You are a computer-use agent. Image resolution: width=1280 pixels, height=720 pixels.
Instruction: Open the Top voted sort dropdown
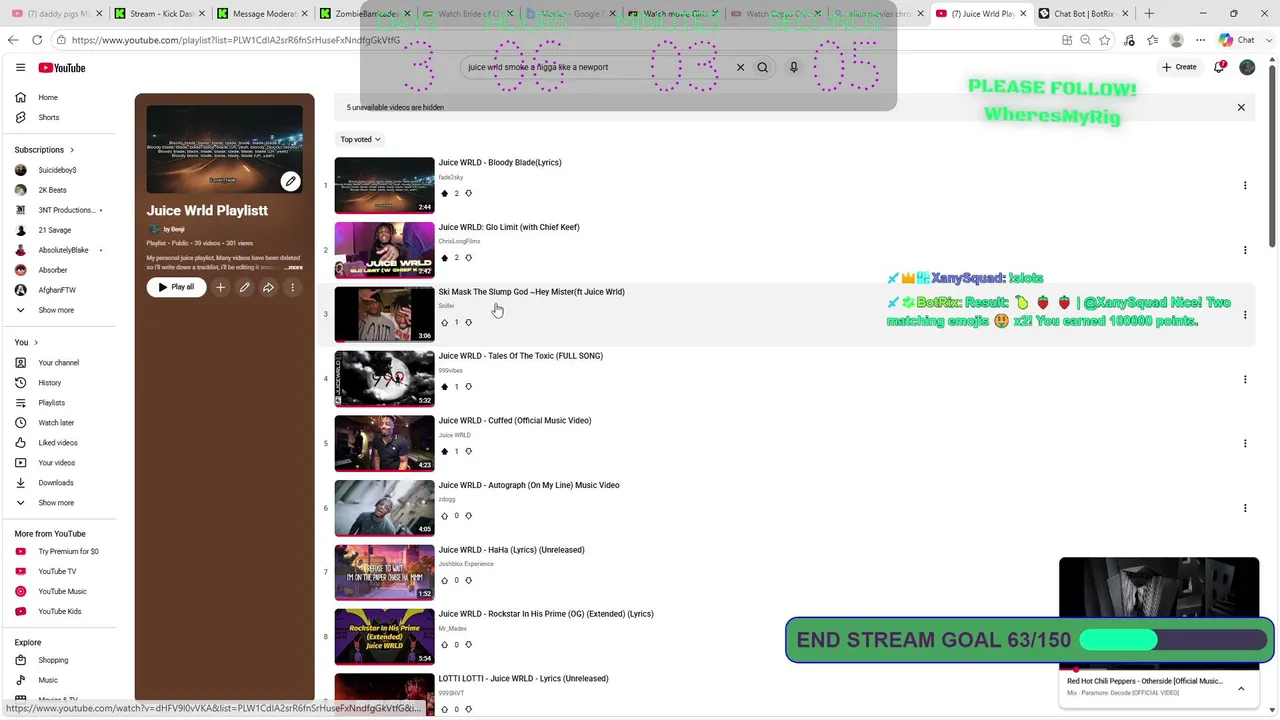(x=360, y=140)
